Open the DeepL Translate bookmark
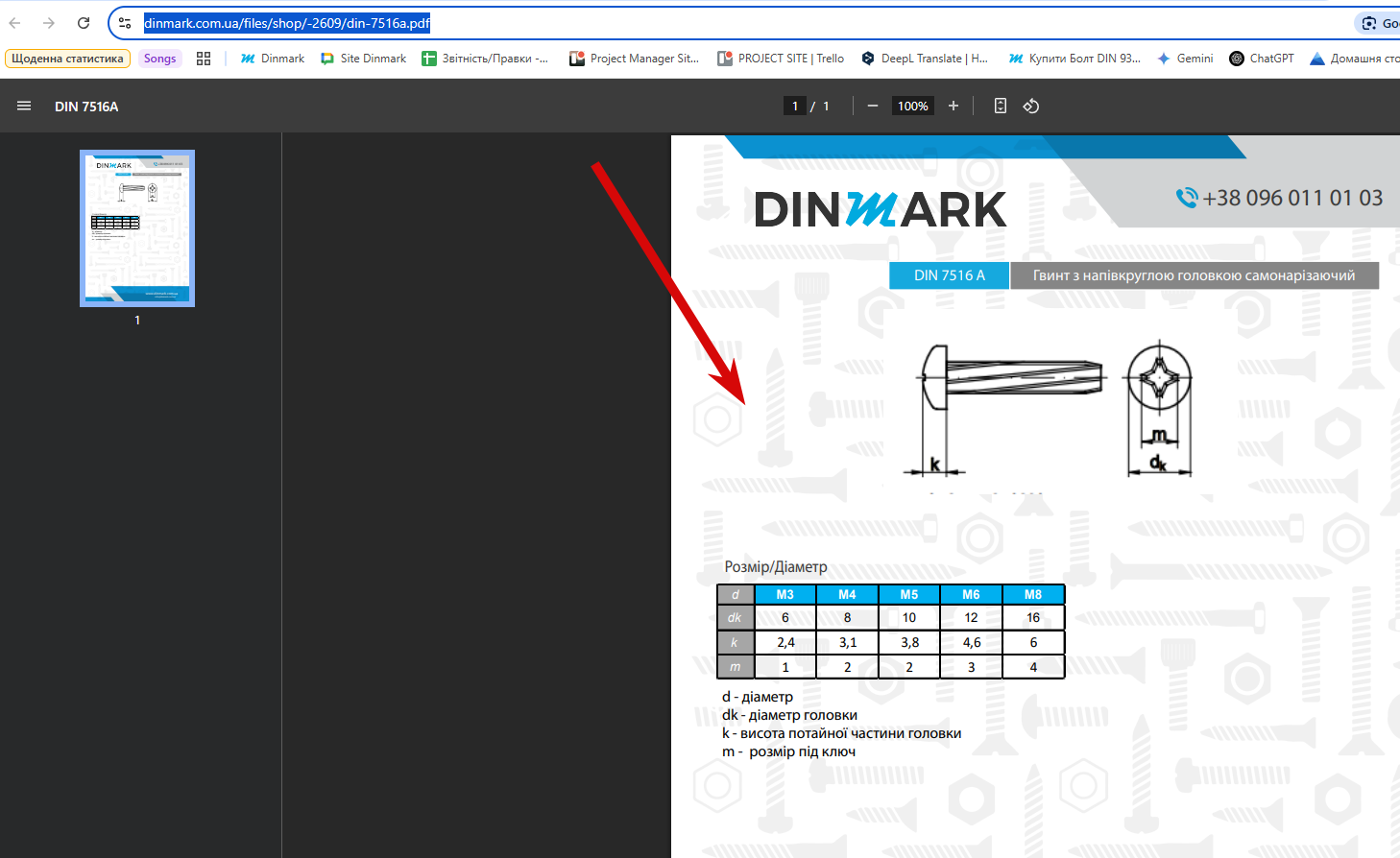 [x=925, y=59]
